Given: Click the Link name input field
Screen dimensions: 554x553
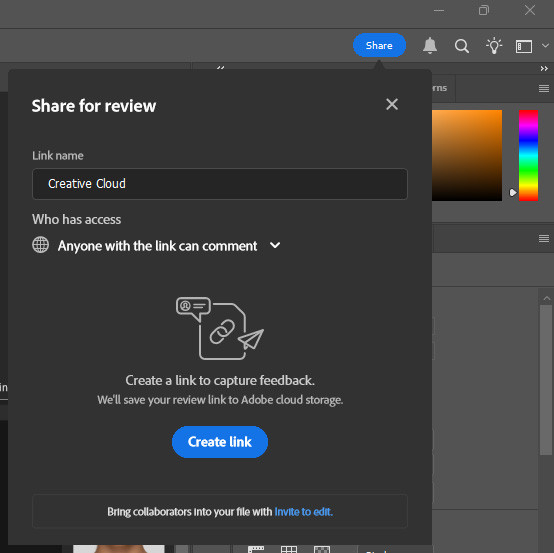Looking at the screenshot, I should pos(220,184).
